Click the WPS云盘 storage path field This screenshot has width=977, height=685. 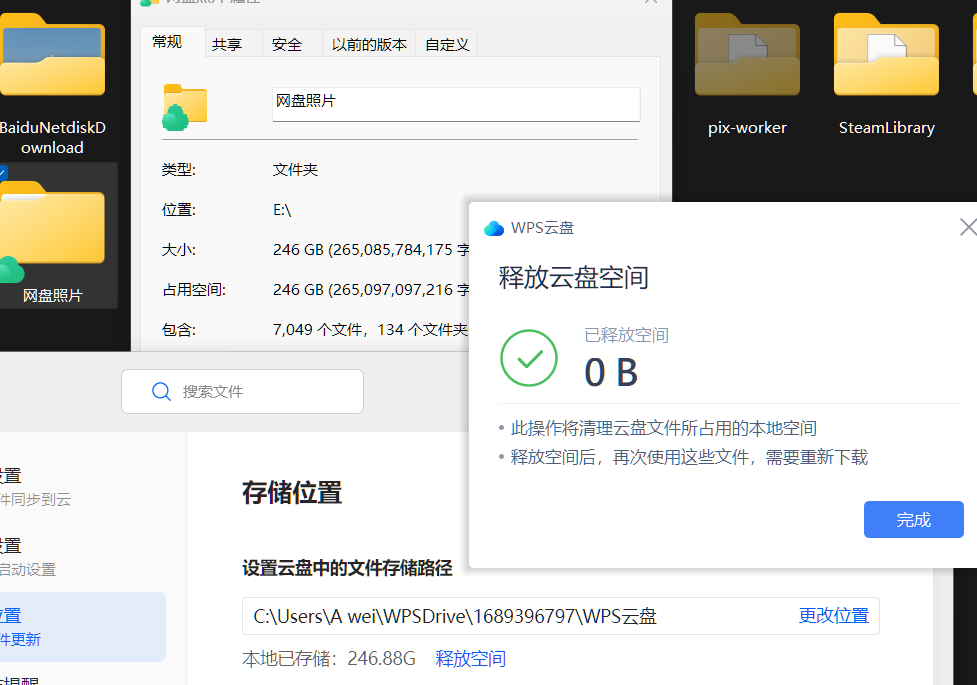(x=561, y=616)
